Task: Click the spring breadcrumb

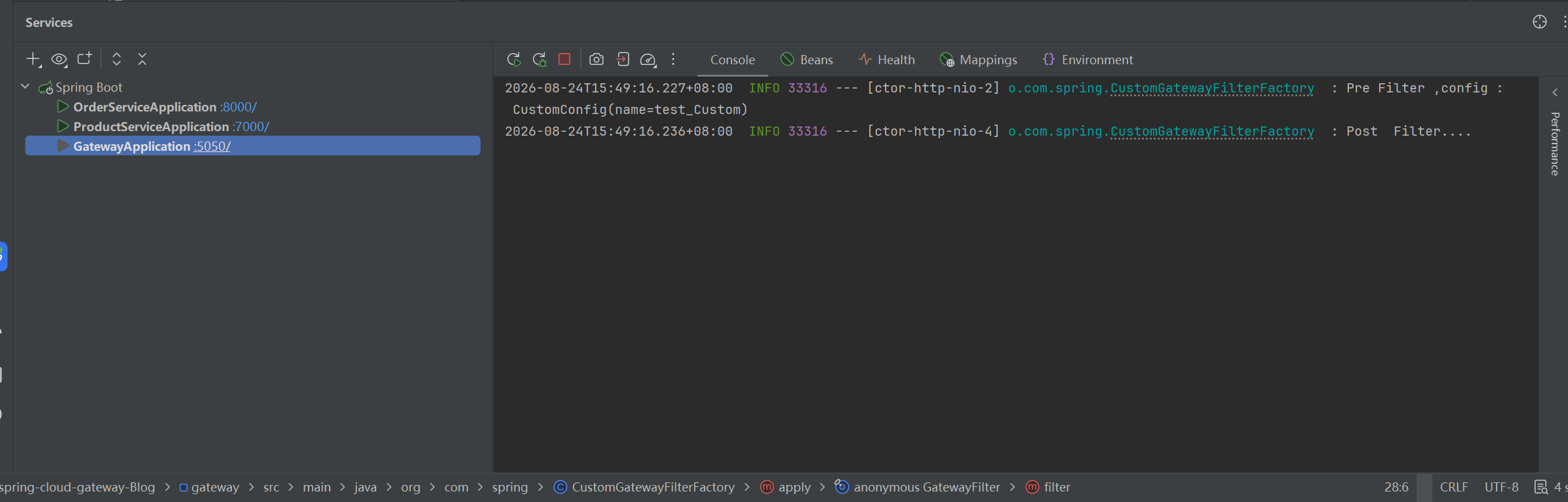Action: (x=510, y=487)
